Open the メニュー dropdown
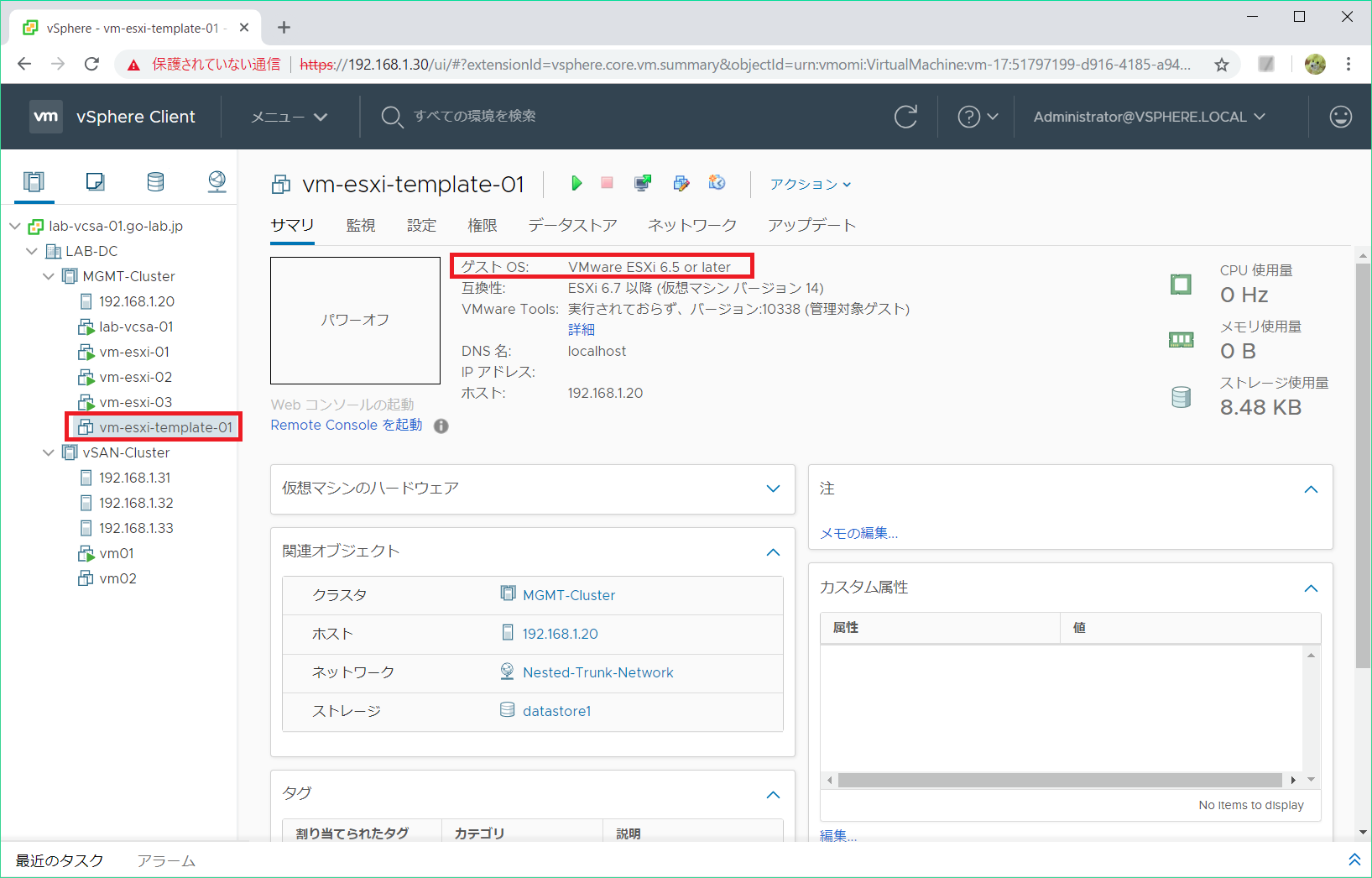The height and width of the screenshot is (878, 1372). tap(289, 117)
